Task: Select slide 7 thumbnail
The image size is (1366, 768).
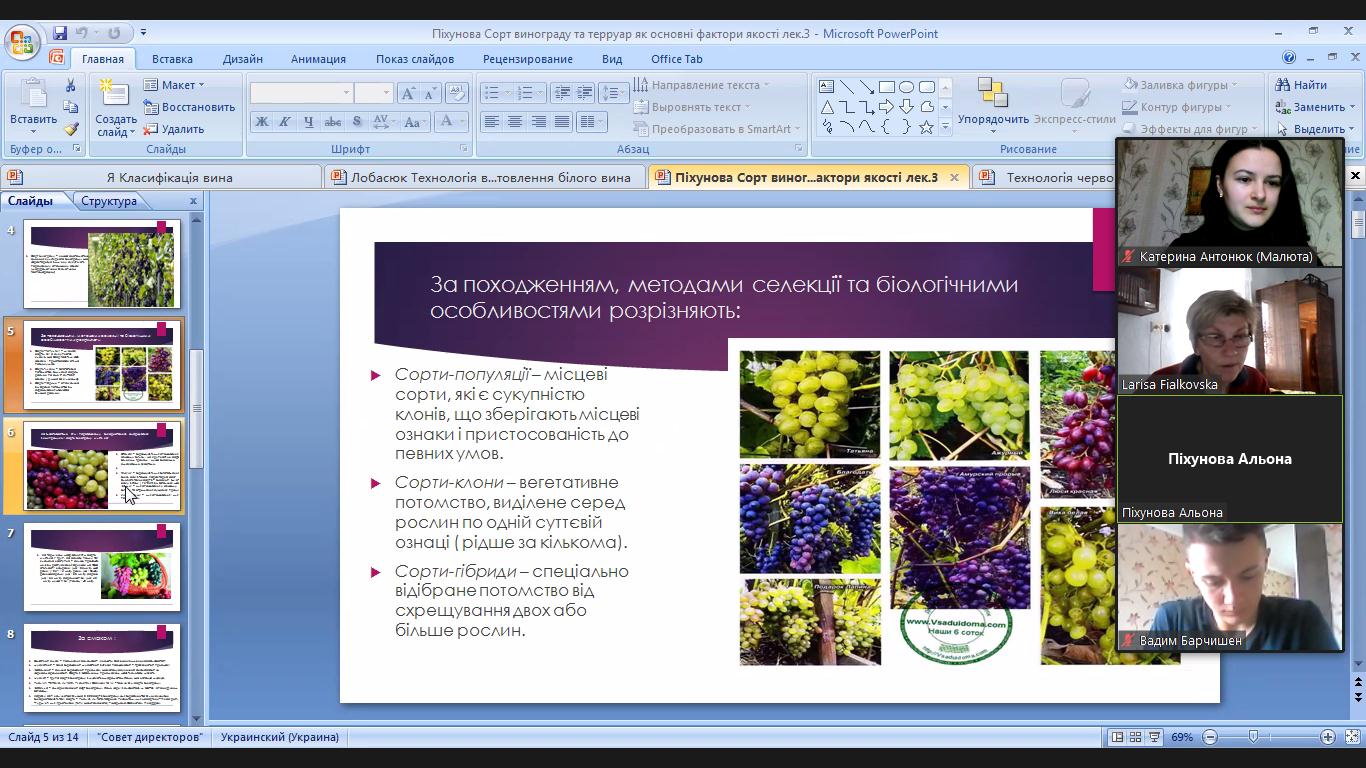Action: pyautogui.click(x=102, y=566)
